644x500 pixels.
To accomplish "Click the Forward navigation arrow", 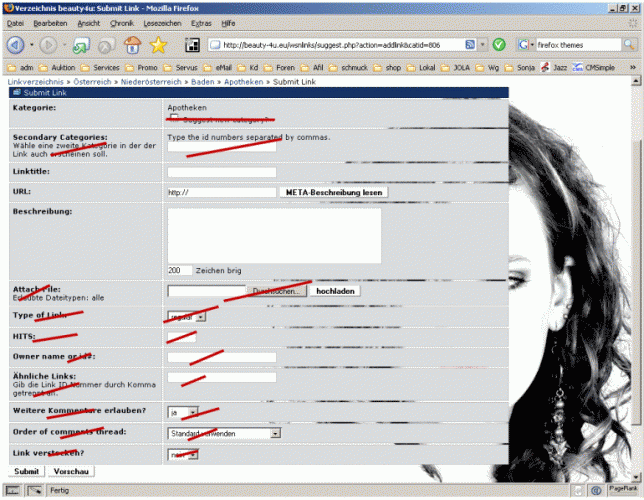I will tap(48, 45).
